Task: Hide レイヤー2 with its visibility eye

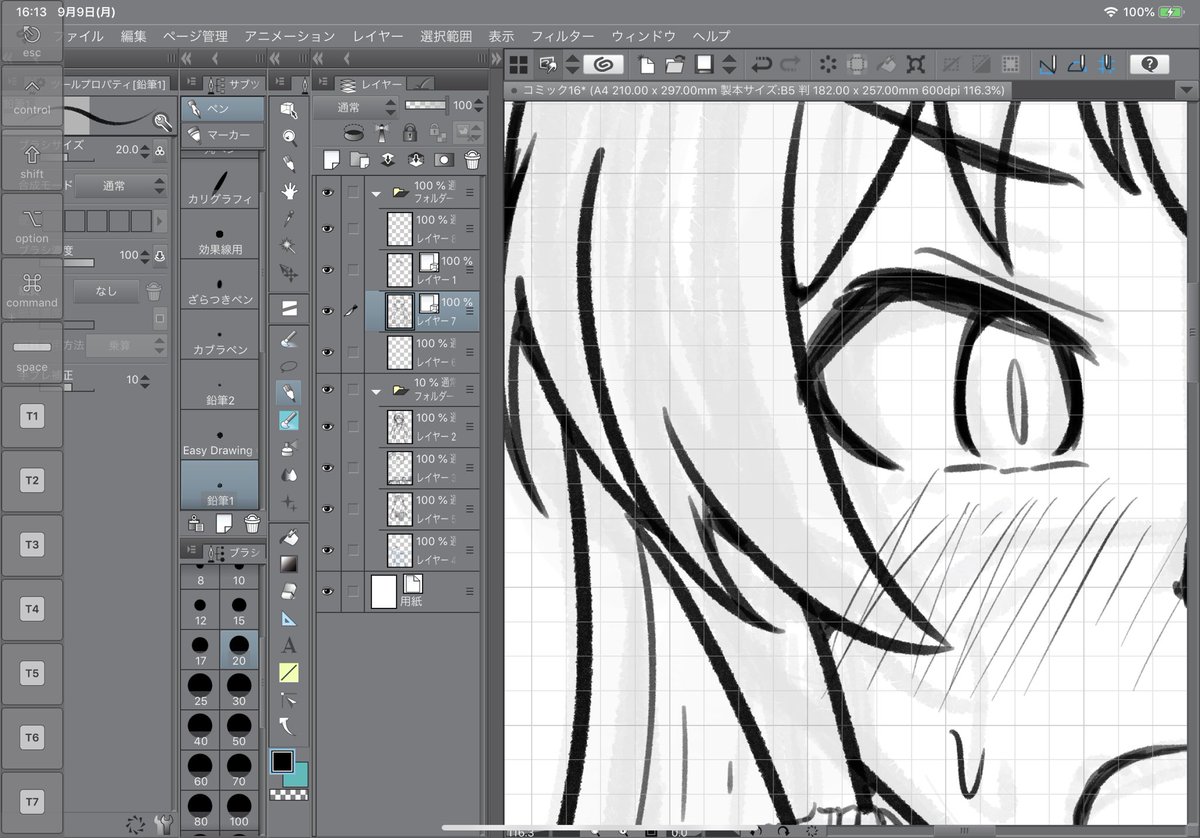Action: [x=327, y=429]
